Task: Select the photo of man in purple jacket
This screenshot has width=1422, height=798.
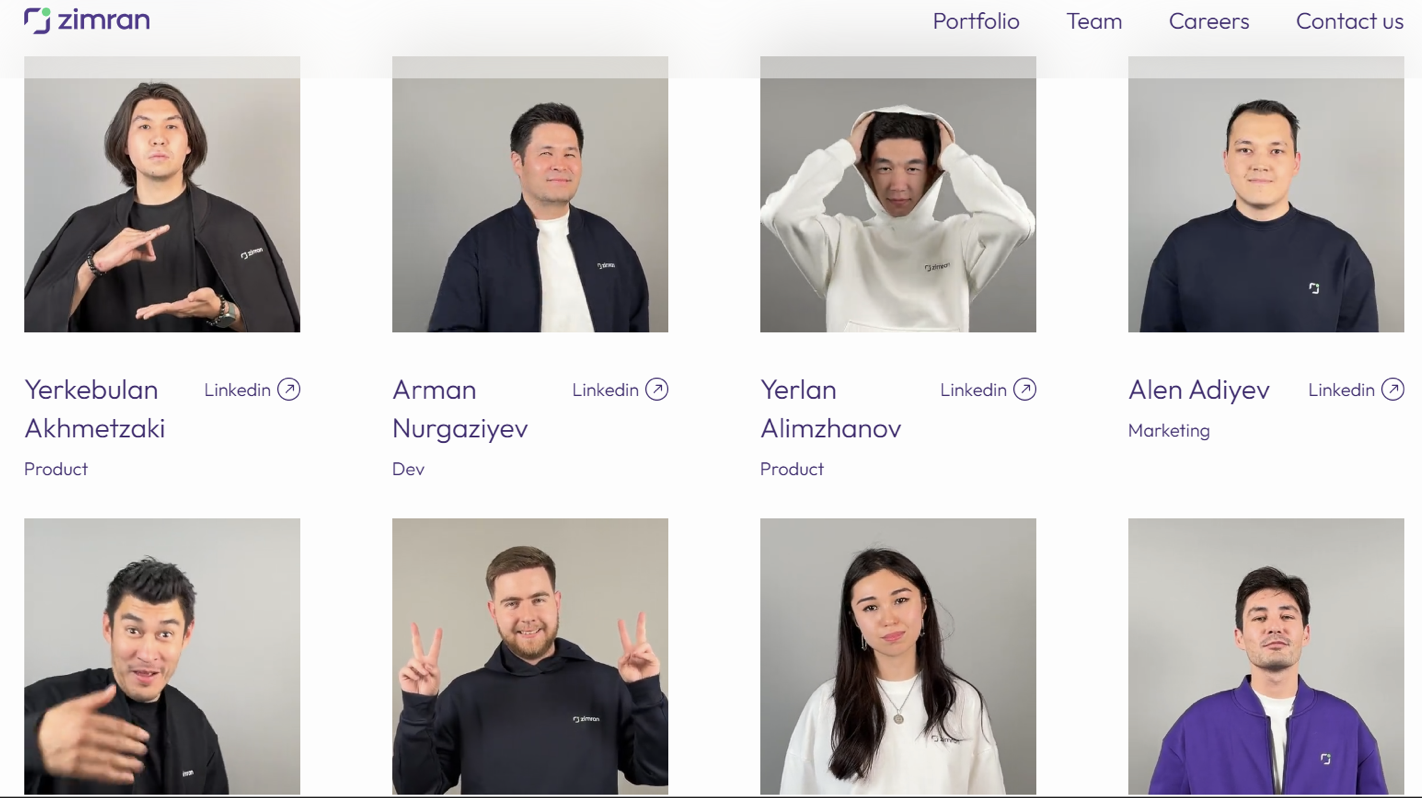Action: point(1266,656)
